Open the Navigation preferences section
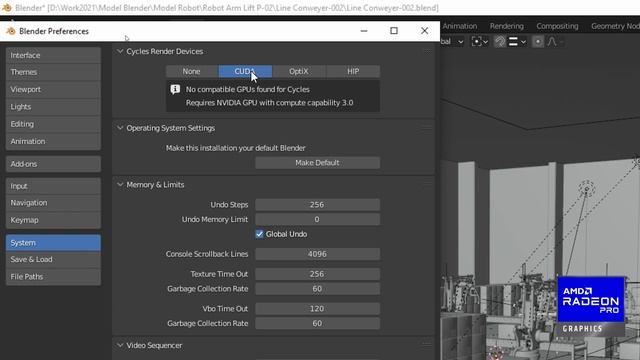This screenshot has width=640, height=360. click(x=53, y=203)
